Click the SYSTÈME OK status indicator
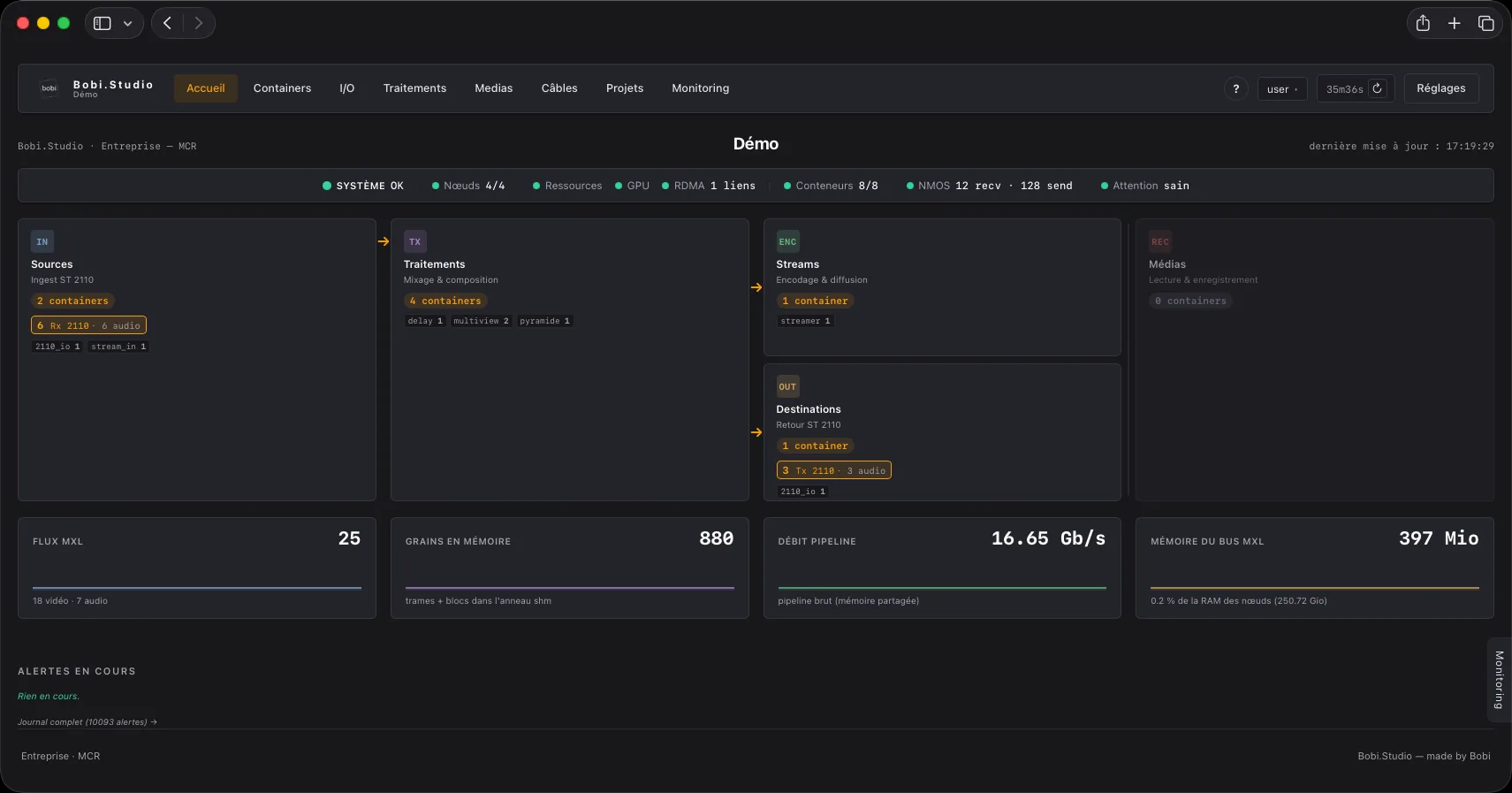This screenshot has height=793, width=1512. tap(363, 186)
